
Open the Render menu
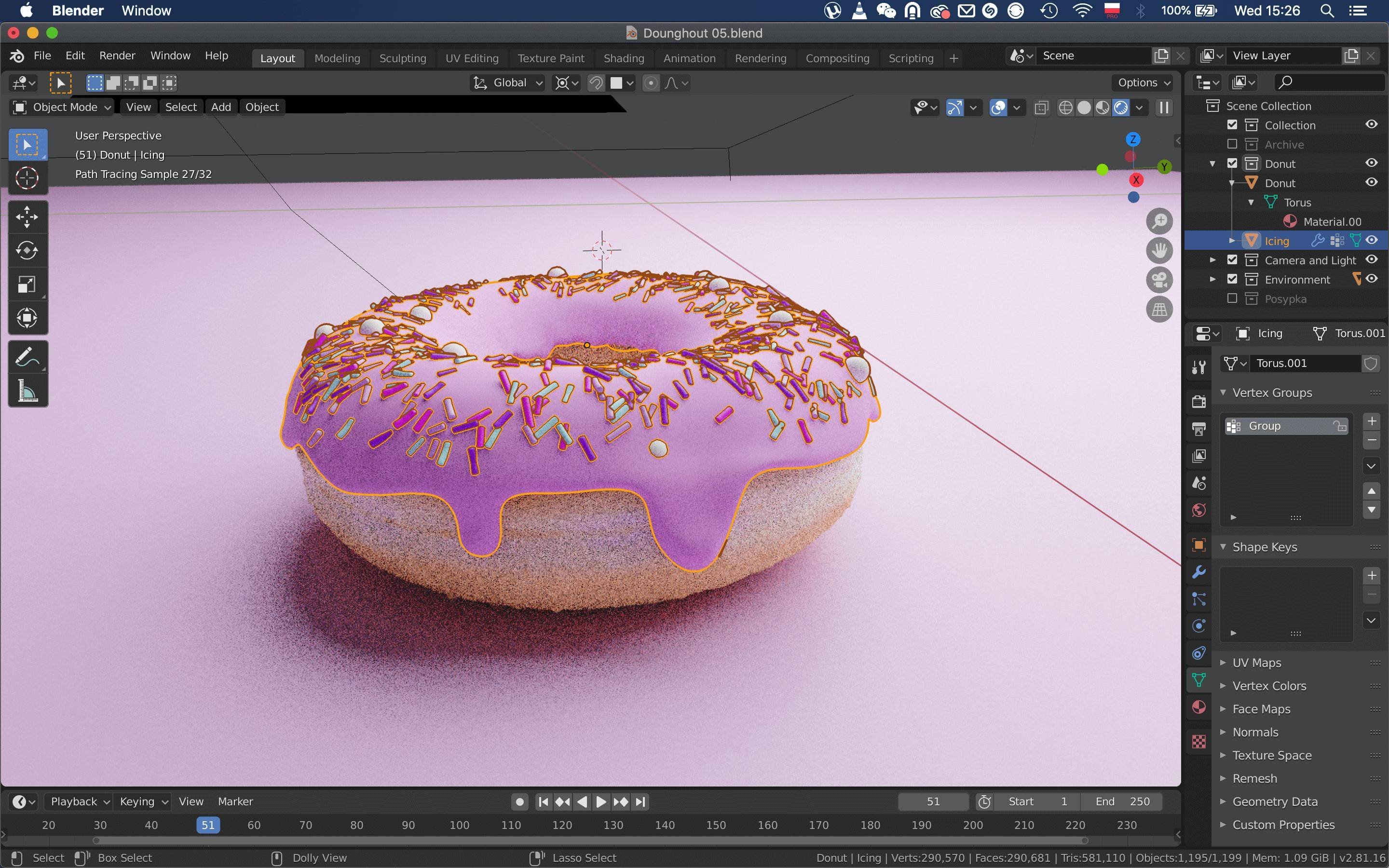[117, 55]
